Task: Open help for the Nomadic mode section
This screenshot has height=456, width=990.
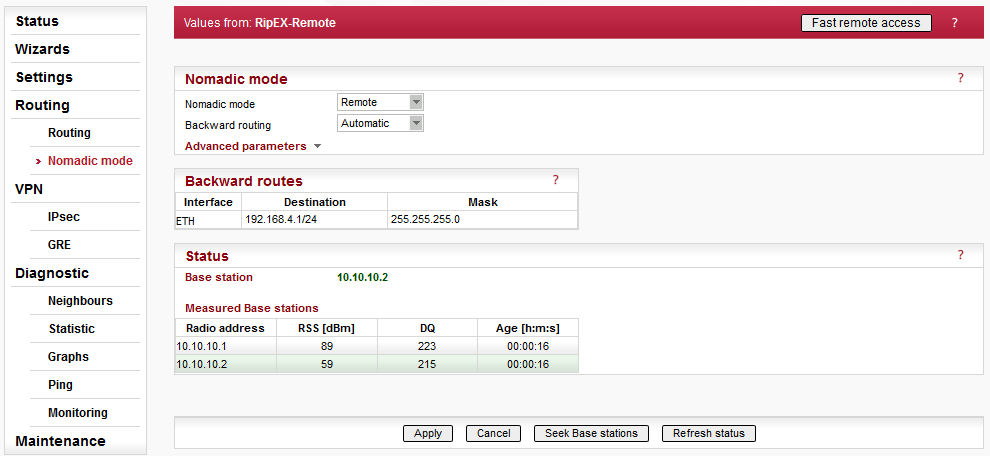Action: pyautogui.click(x=960, y=78)
